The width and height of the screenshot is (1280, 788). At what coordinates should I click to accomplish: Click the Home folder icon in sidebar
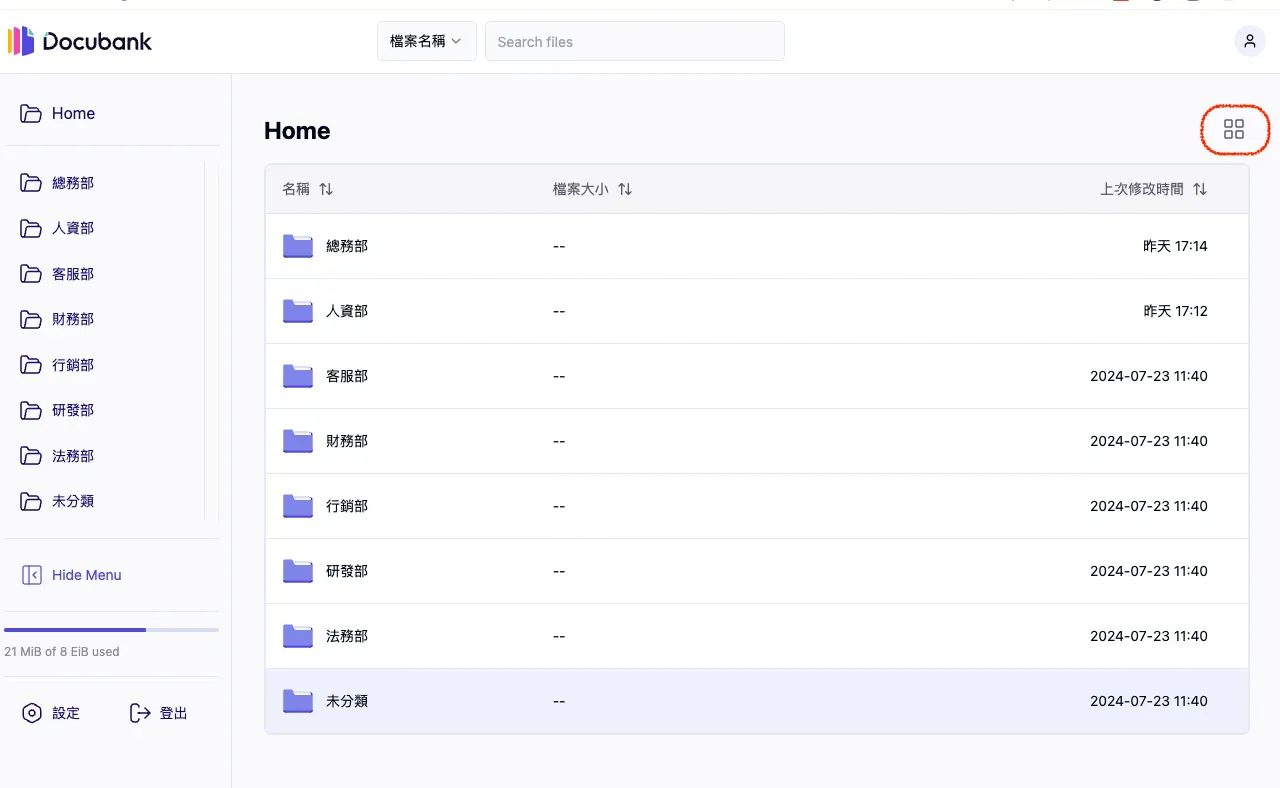(31, 114)
